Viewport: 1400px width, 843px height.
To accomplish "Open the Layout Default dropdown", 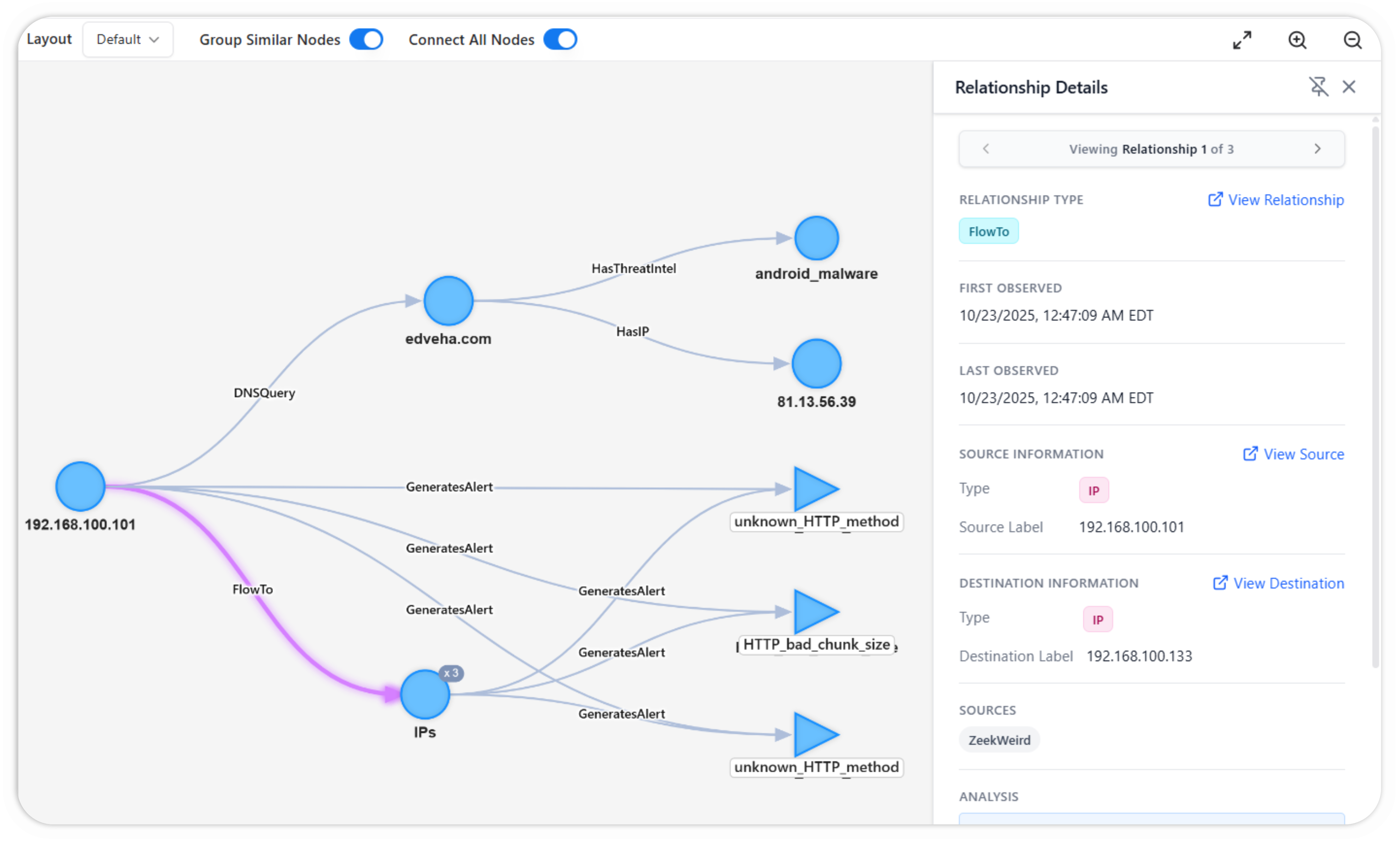I will click(128, 40).
